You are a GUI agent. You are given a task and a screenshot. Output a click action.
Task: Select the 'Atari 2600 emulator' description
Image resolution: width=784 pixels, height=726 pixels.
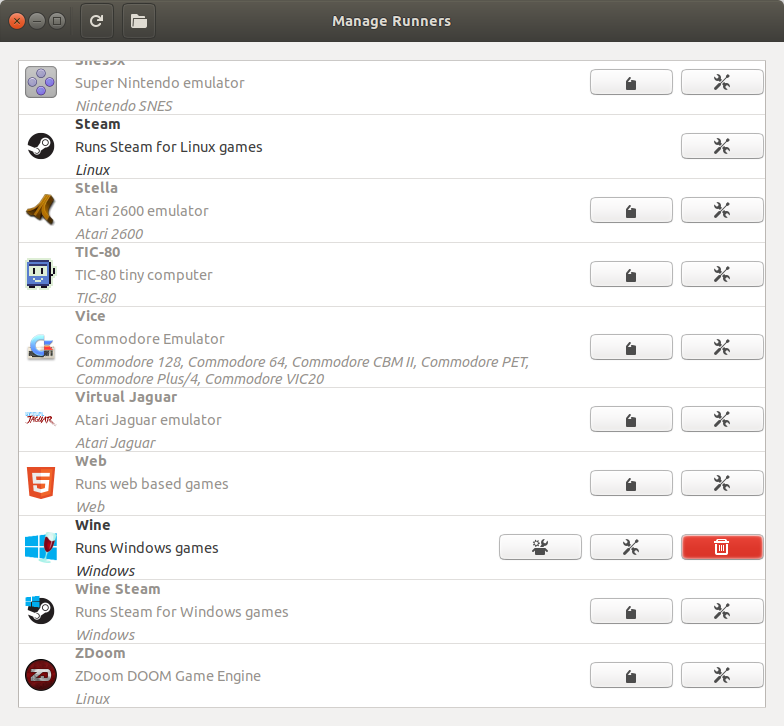coord(142,211)
